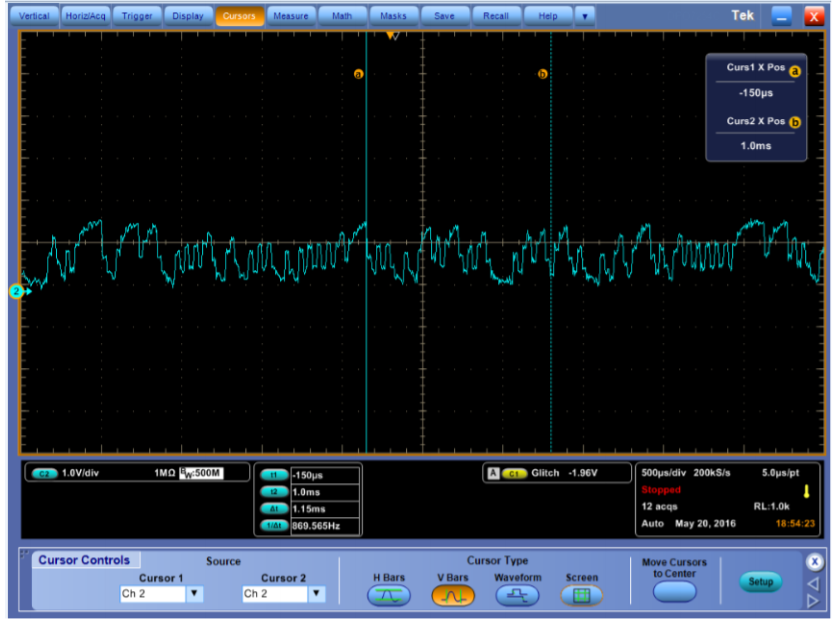The image size is (837, 624).
Task: Select the Curs1 X Pos readout
Action: [x=756, y=80]
